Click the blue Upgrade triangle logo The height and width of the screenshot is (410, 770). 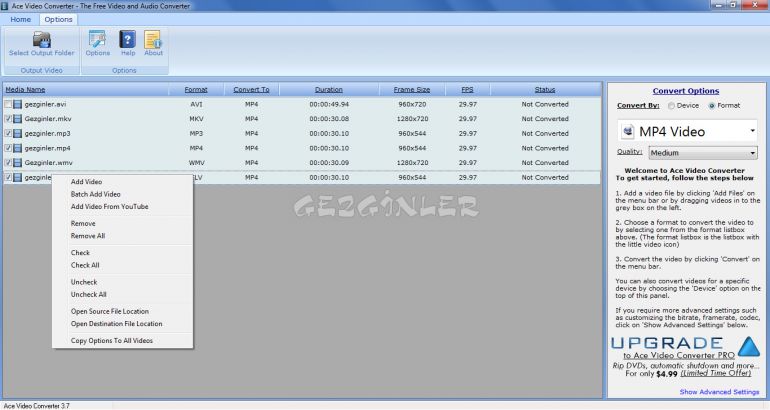tap(749, 346)
